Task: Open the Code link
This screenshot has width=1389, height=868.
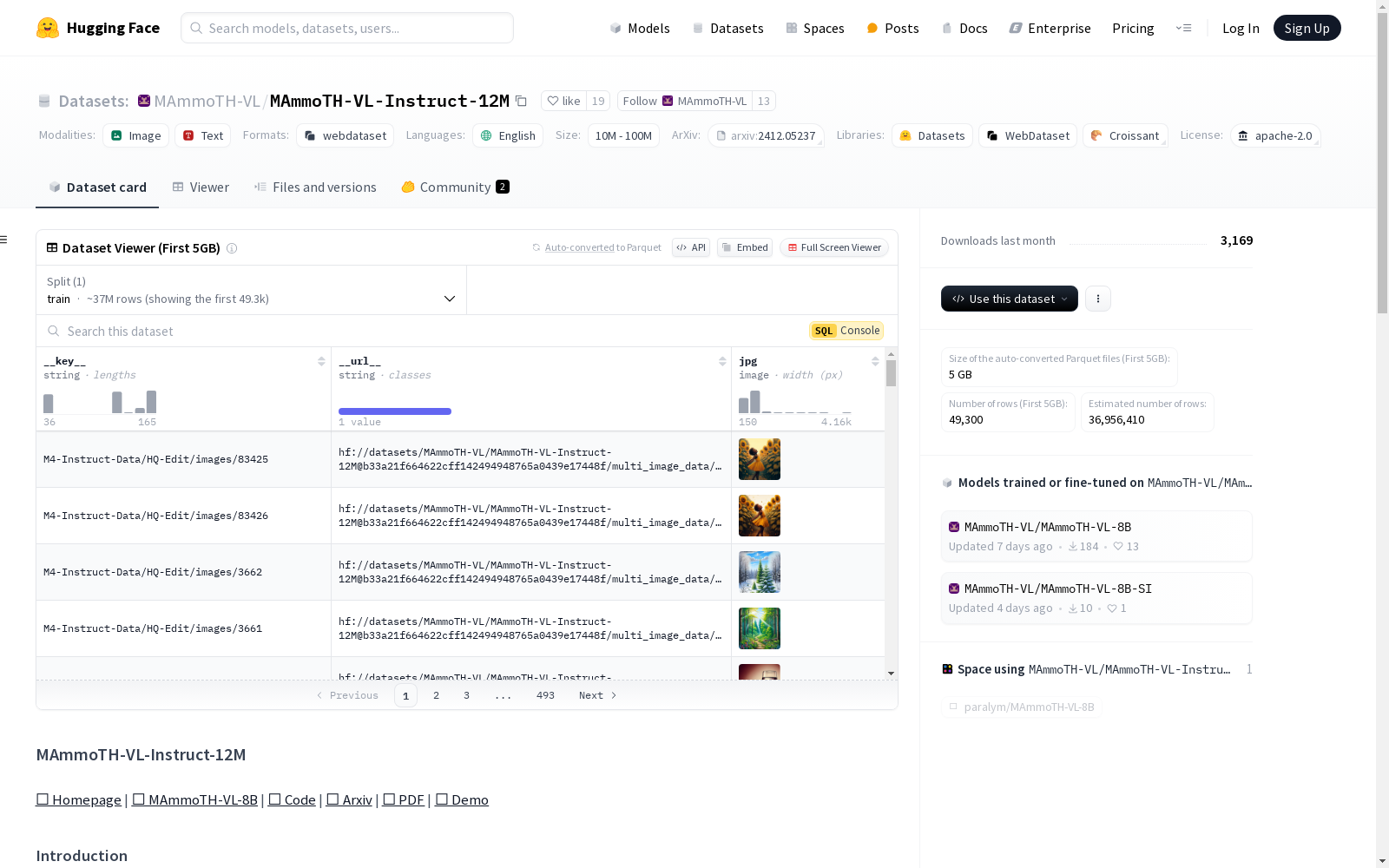Action: tap(292, 800)
